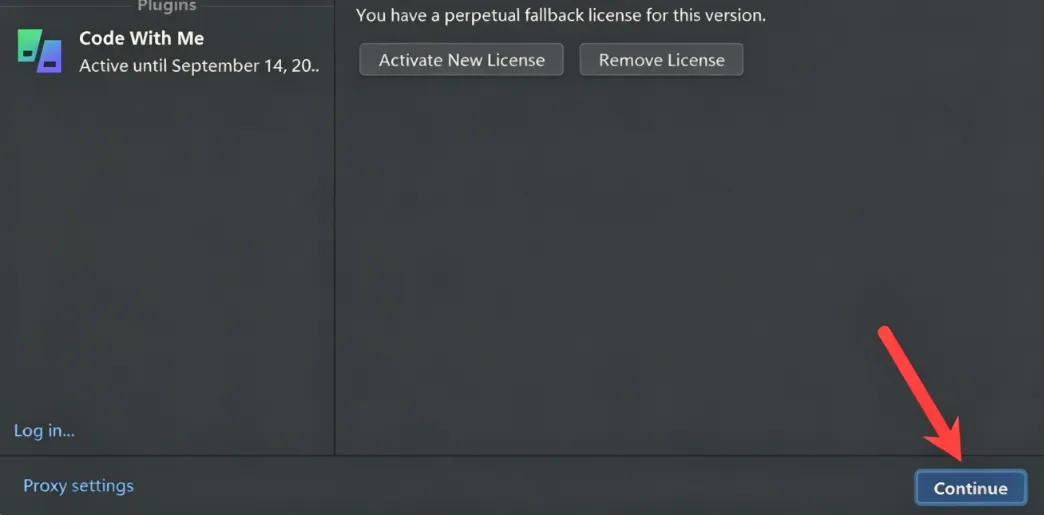Click the Activate New License button

click(x=461, y=60)
